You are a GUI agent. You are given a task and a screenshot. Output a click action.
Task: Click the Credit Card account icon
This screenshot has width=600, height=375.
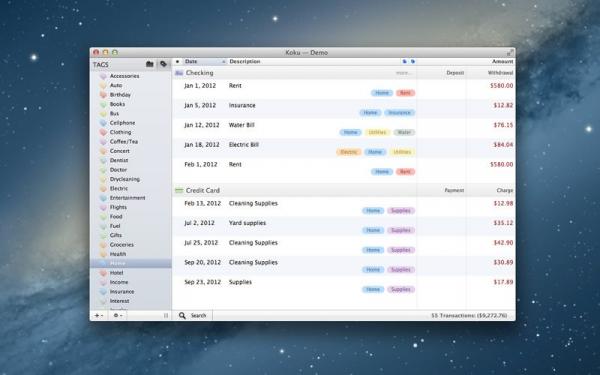point(179,190)
